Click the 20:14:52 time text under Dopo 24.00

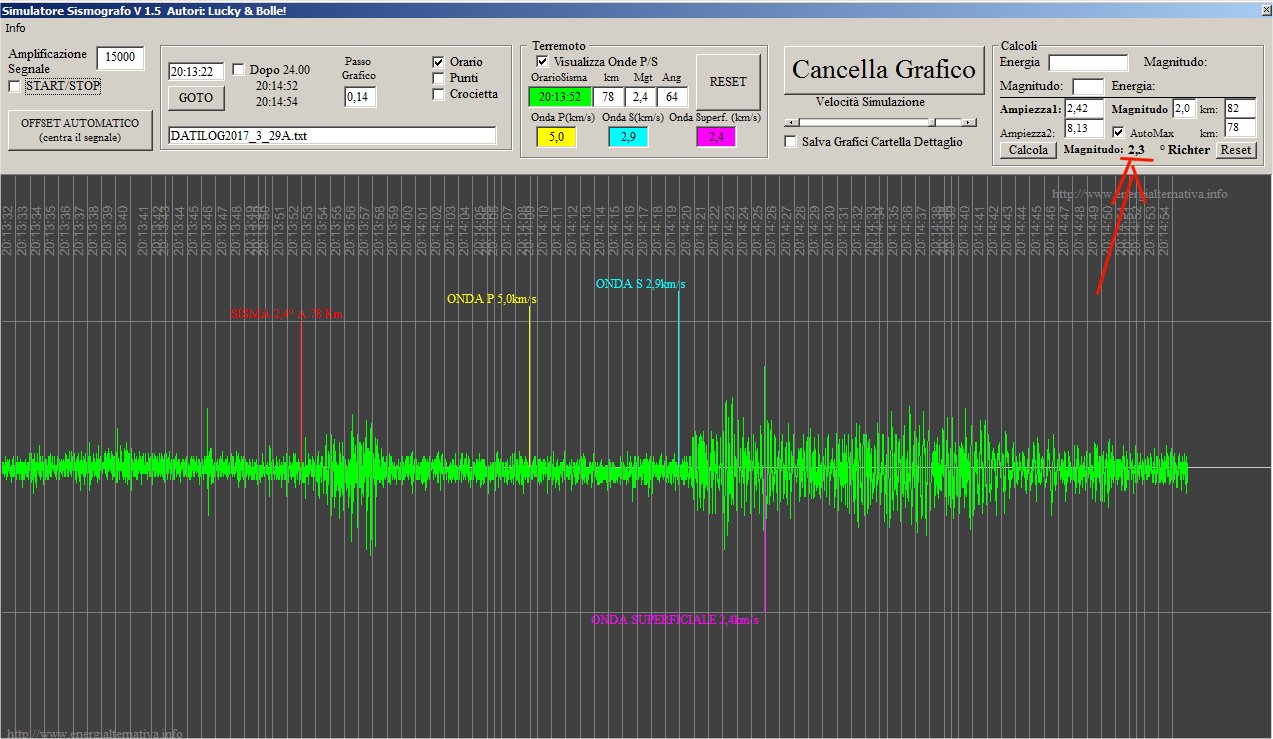[x=277, y=86]
